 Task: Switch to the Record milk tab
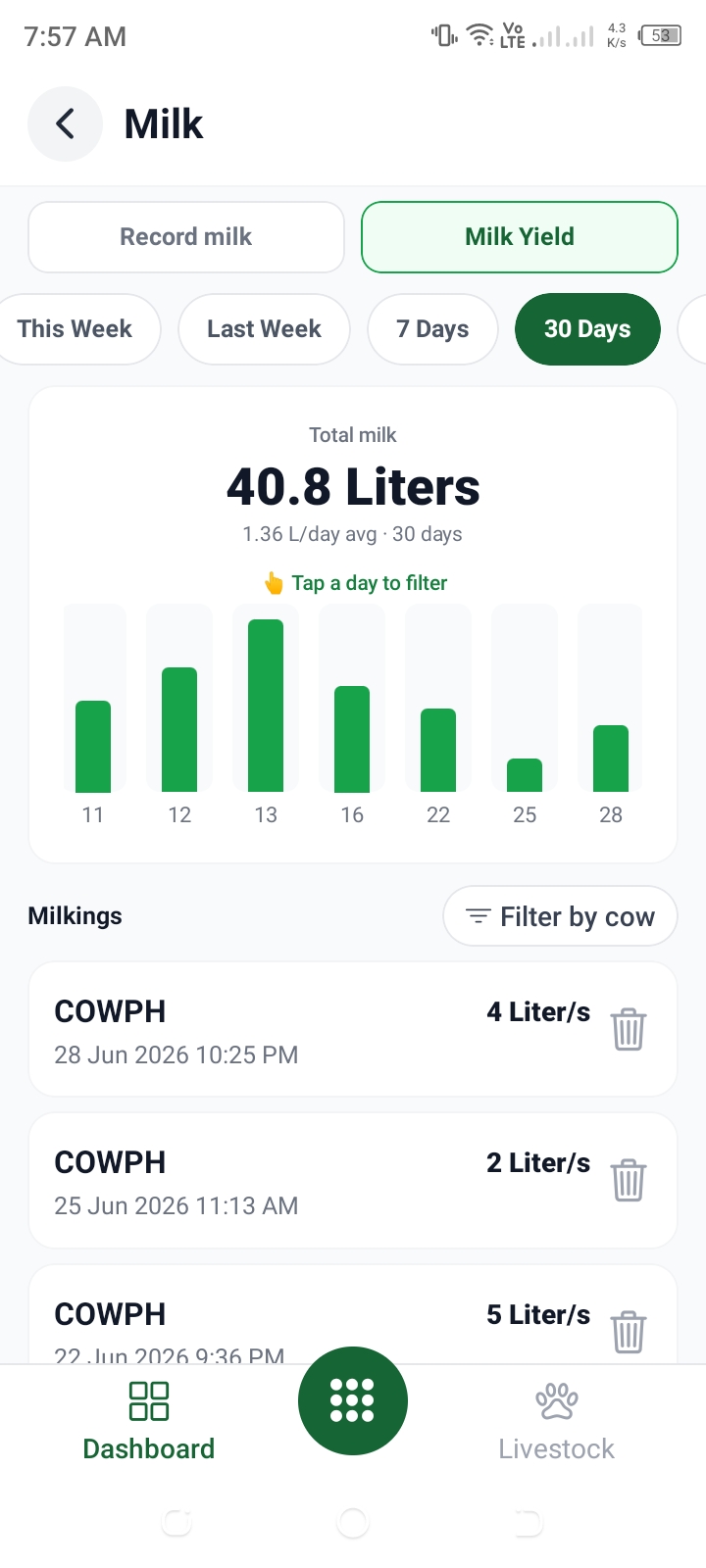point(186,237)
